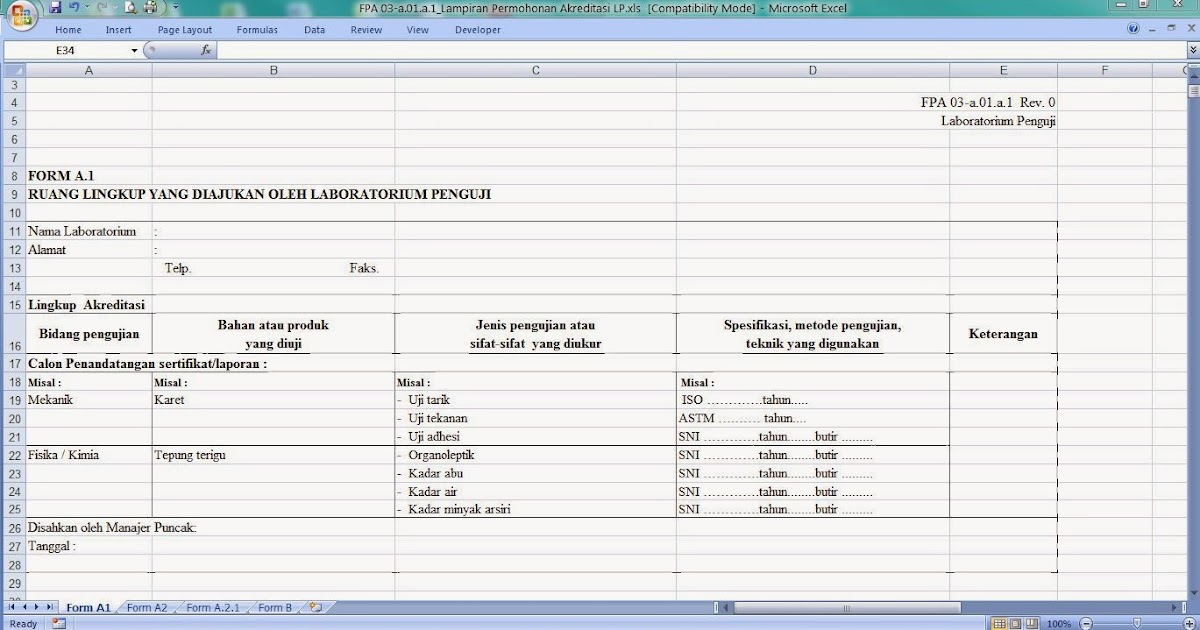Switch to Normal view using status bar icon
The height and width of the screenshot is (630, 1200).
click(1000, 623)
